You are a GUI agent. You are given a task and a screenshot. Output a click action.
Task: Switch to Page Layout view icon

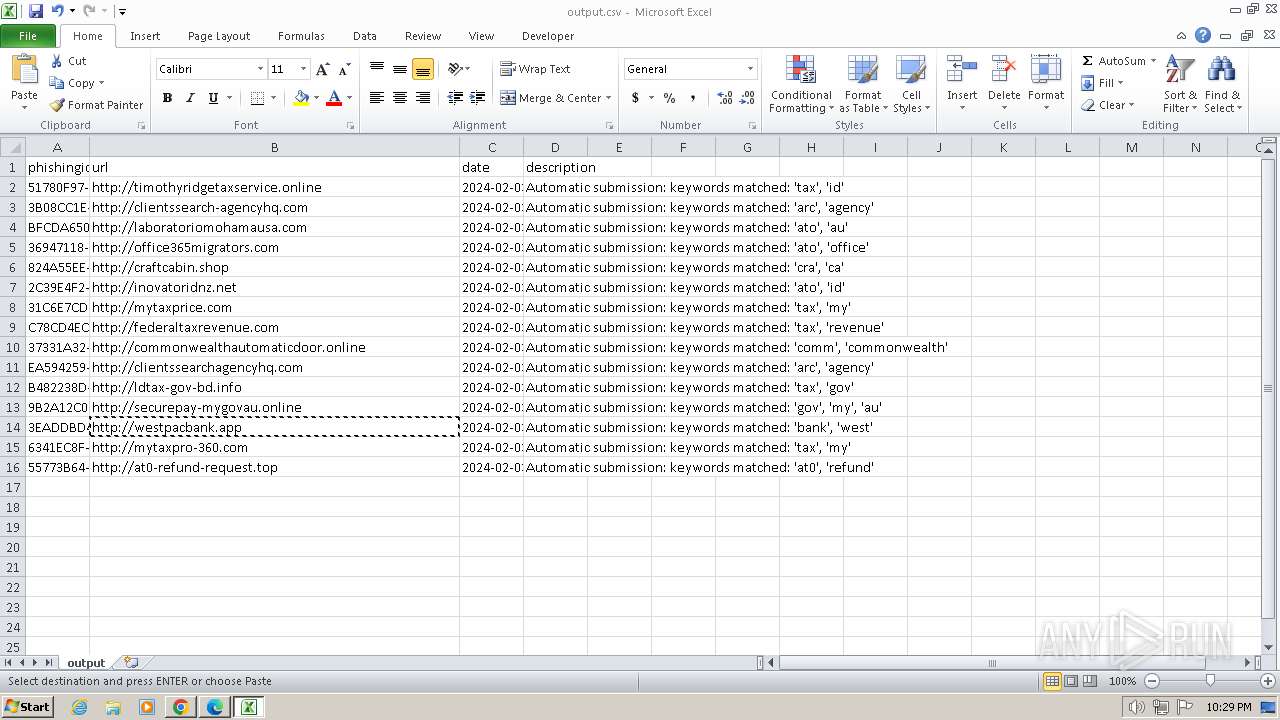tap(1071, 681)
